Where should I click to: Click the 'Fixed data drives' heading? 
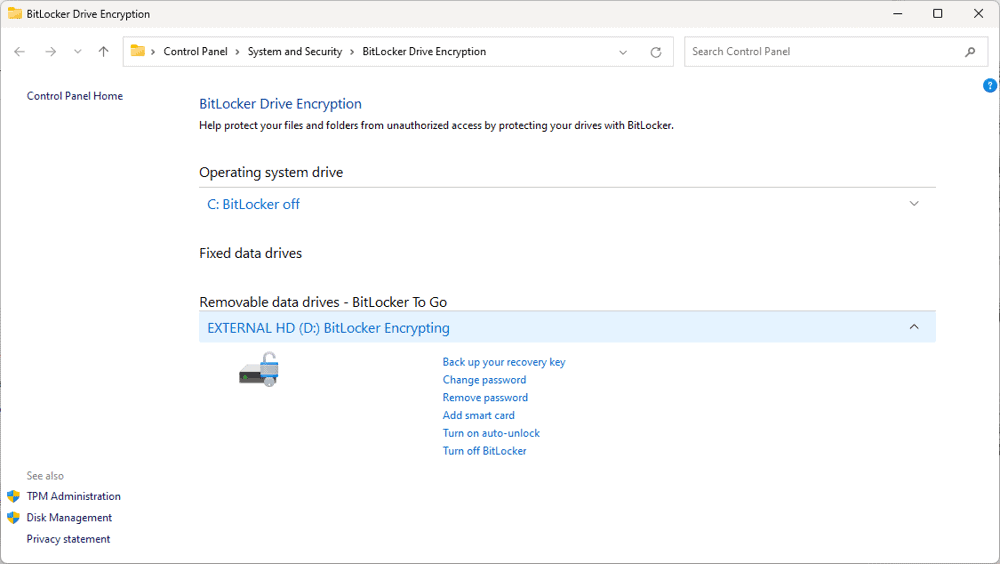pyautogui.click(x=251, y=253)
